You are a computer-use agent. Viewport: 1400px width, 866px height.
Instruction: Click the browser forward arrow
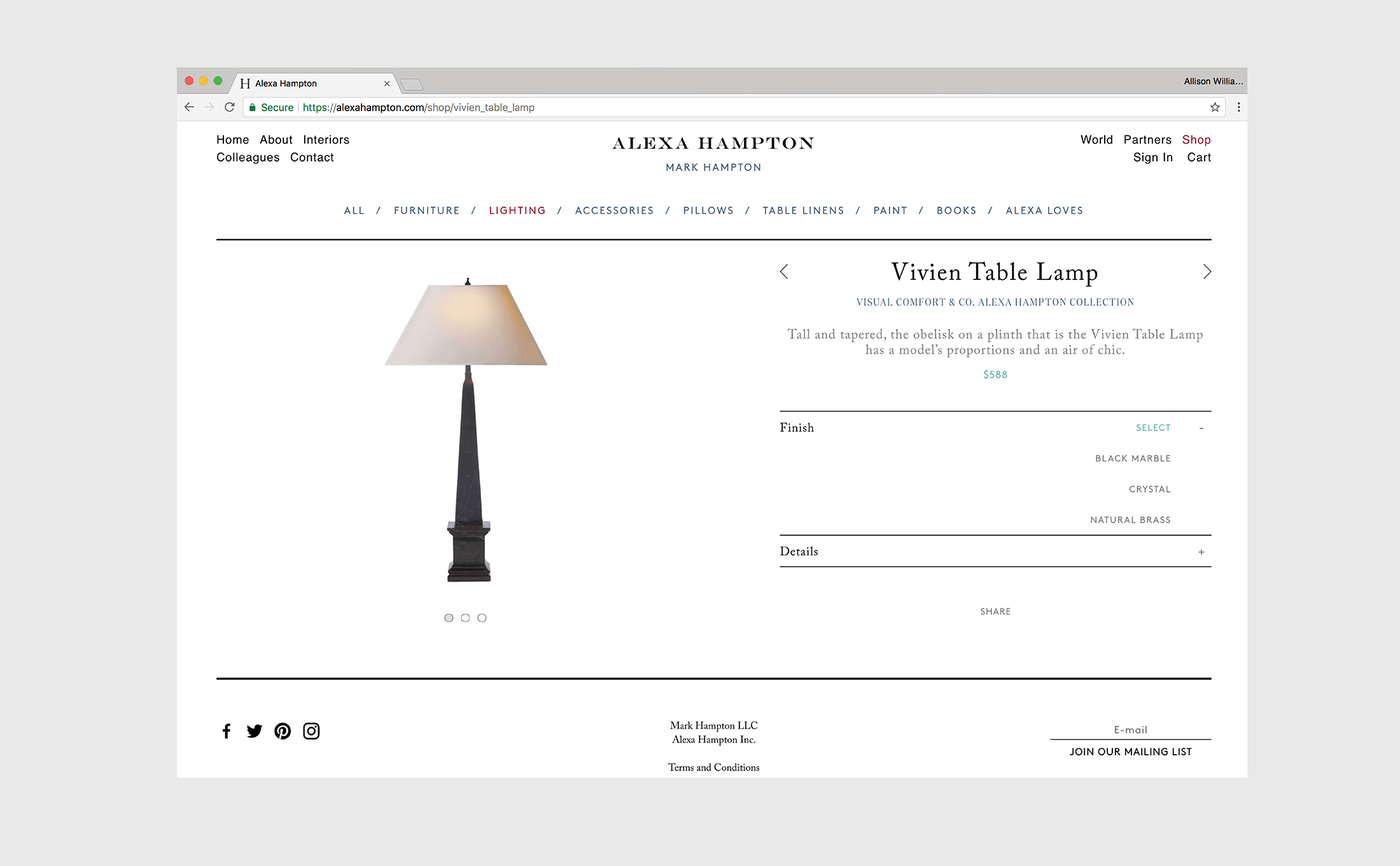[209, 107]
